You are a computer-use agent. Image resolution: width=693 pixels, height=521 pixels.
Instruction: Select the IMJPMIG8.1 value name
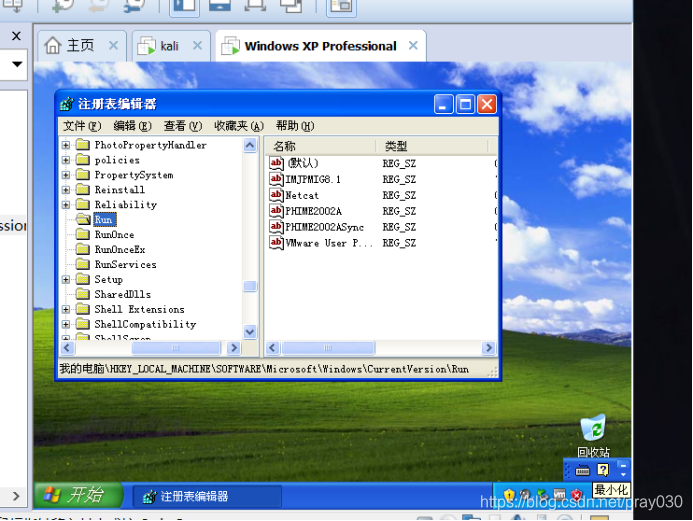[x=313, y=179]
